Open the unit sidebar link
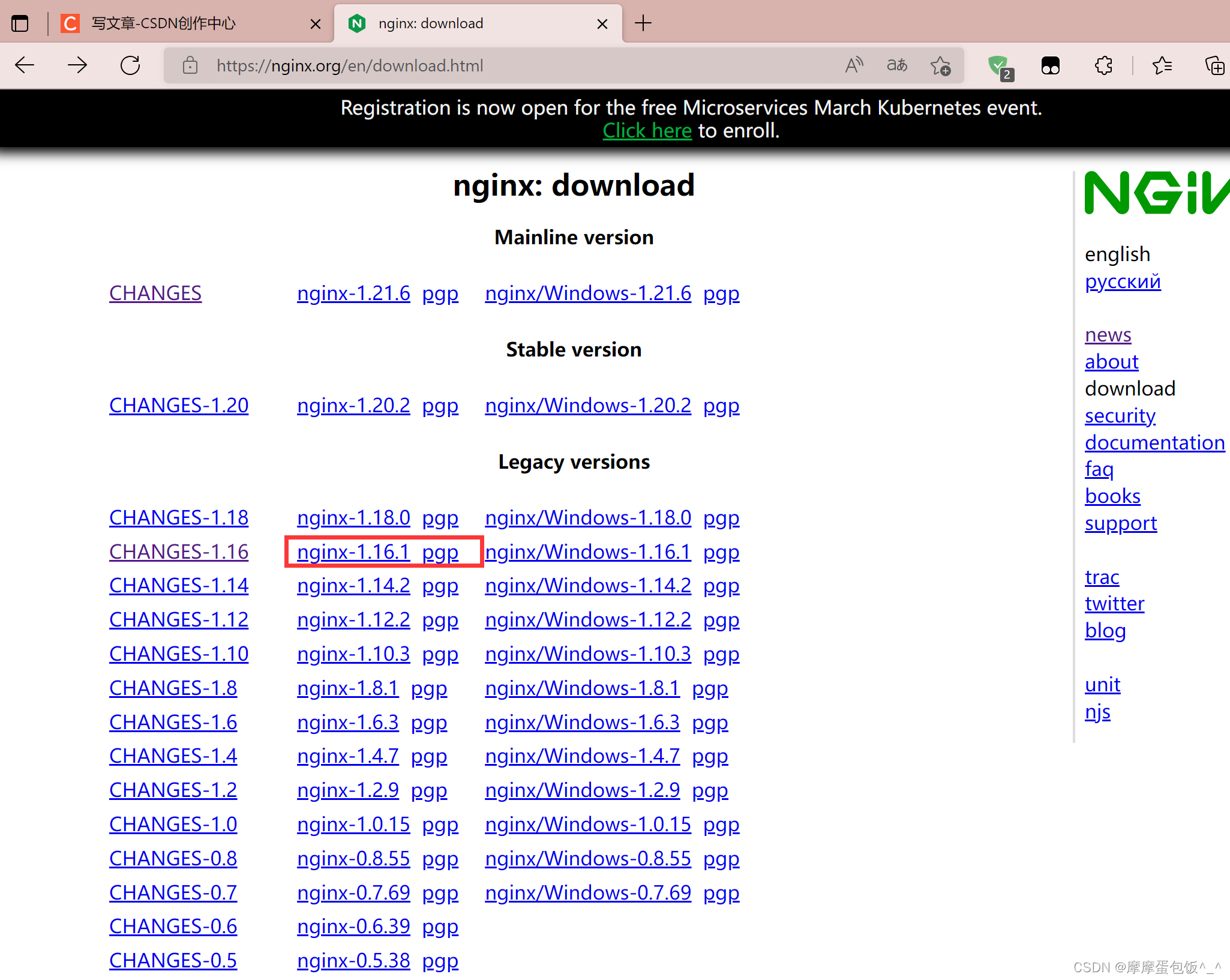 click(1102, 684)
